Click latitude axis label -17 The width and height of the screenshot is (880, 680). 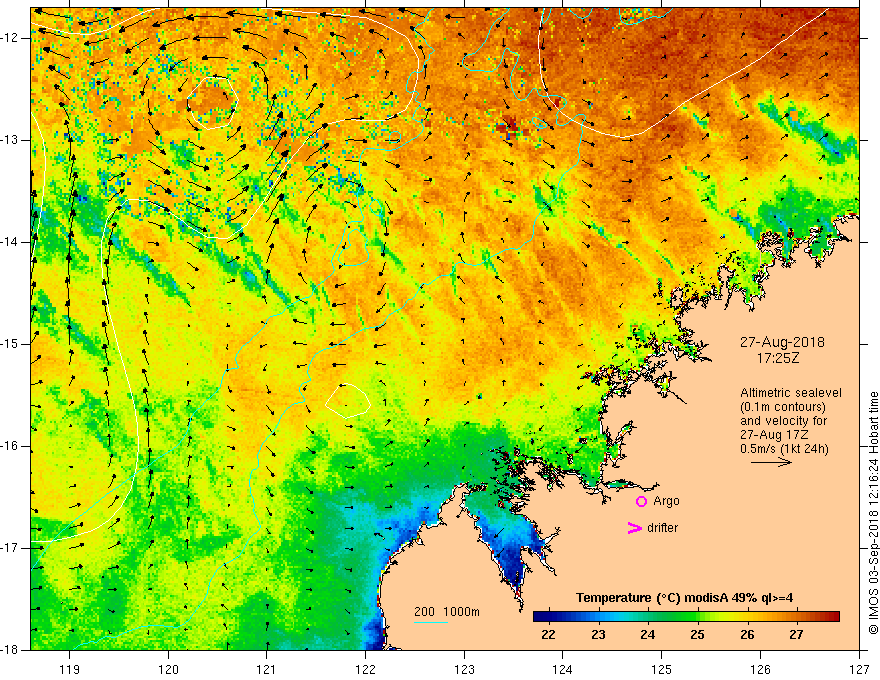click(x=9, y=548)
